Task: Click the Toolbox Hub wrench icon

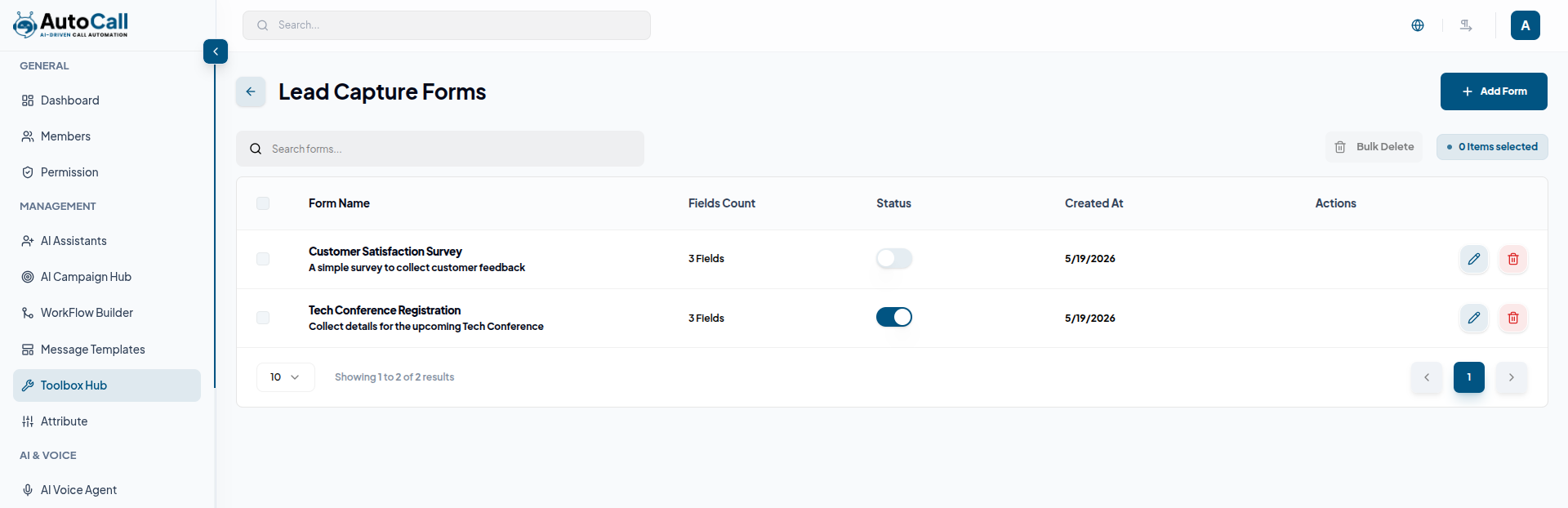Action: (28, 385)
